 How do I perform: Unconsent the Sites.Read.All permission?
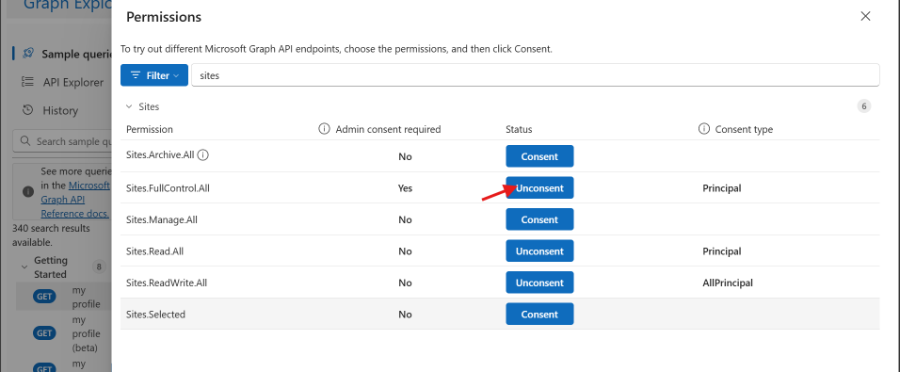540,251
